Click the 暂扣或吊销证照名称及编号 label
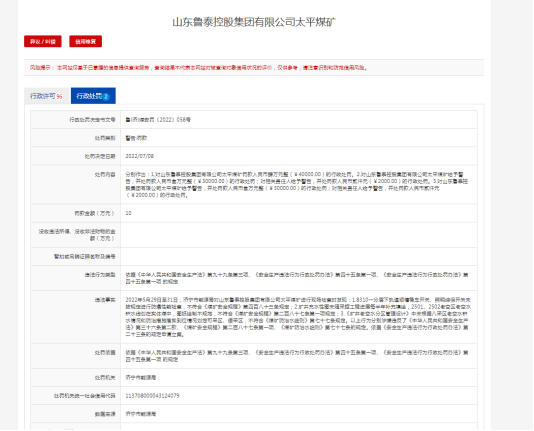Viewport: 534px width, 431px height. (84, 257)
